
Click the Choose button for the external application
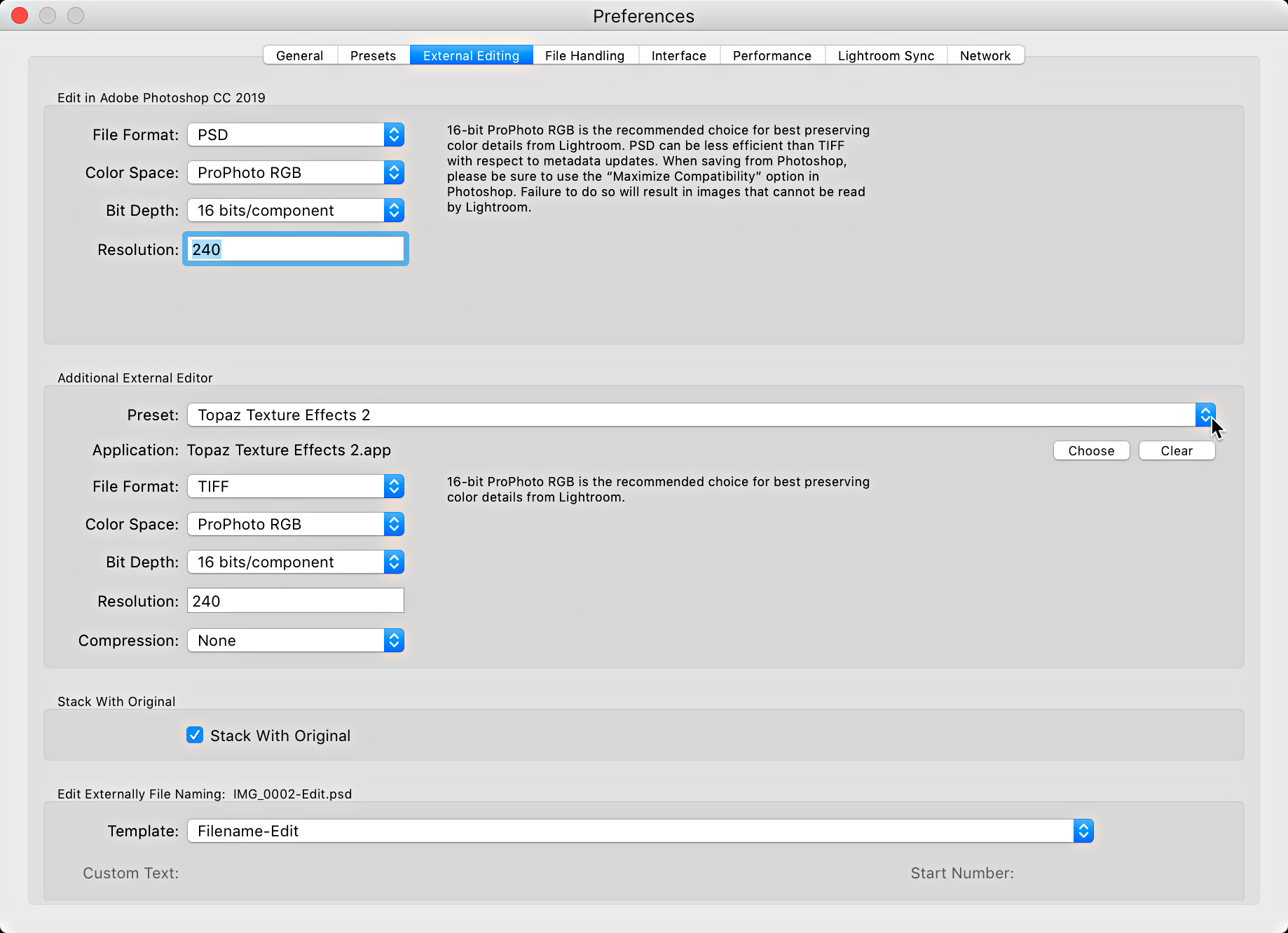point(1091,450)
